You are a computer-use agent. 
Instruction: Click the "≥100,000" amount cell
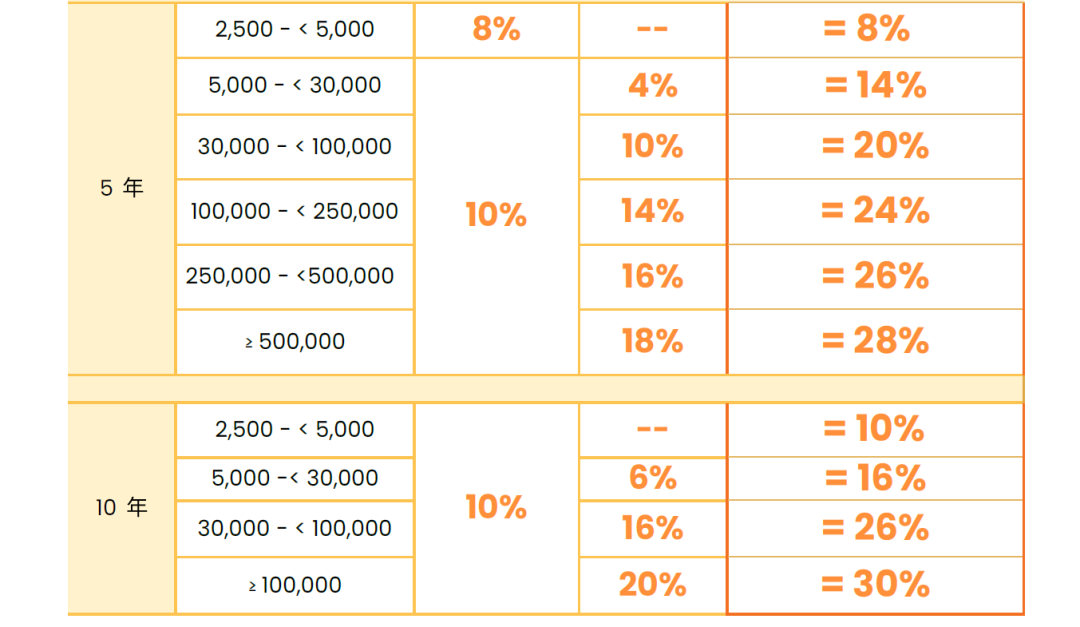point(294,585)
